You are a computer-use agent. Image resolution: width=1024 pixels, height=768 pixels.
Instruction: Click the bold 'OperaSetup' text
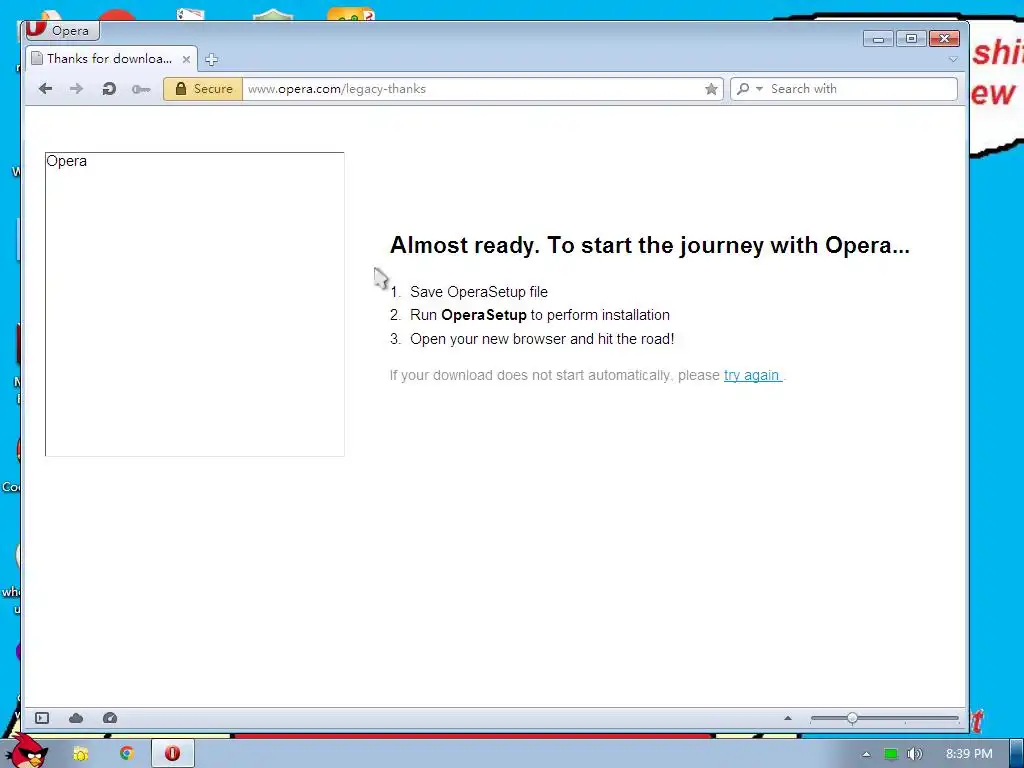[x=484, y=315]
